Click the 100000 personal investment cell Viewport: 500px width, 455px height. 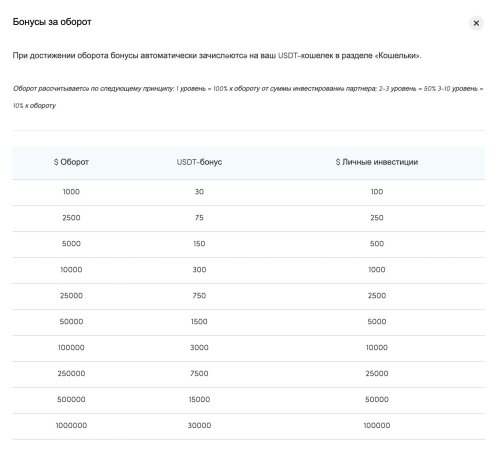coord(377,425)
